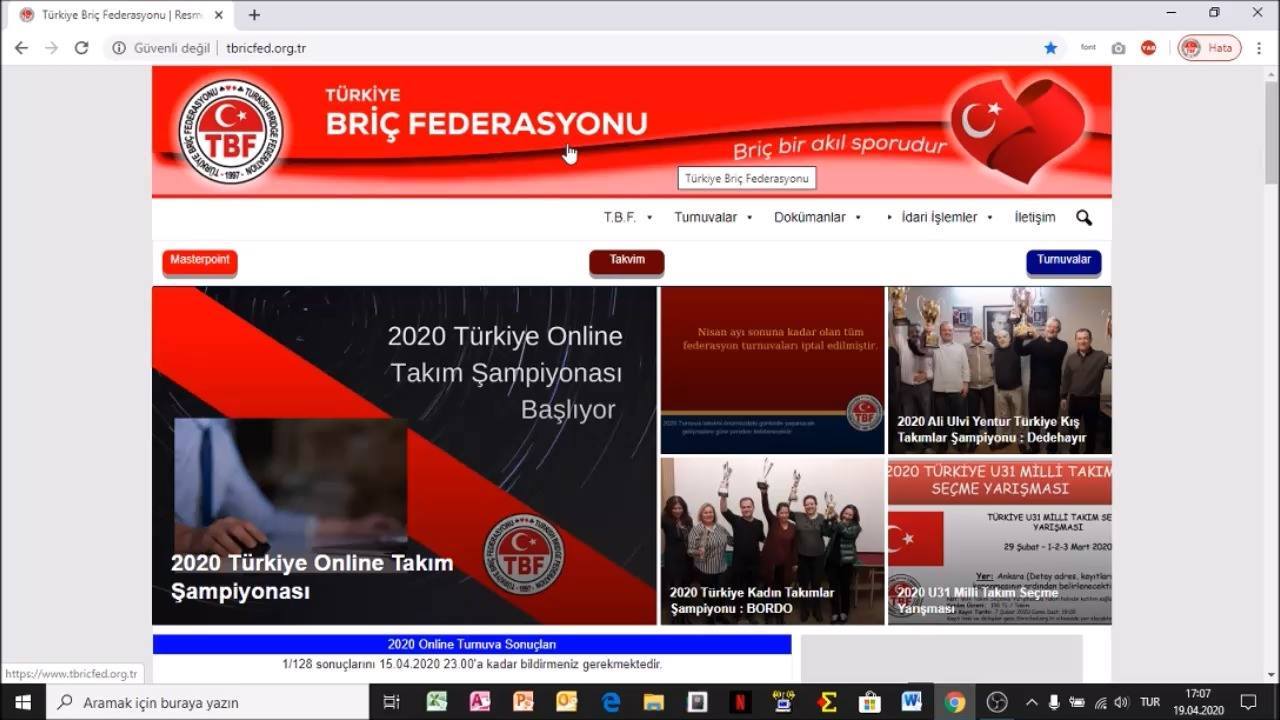Click the TBF round logo in header
Screen dimensions: 1280x720
point(231,132)
